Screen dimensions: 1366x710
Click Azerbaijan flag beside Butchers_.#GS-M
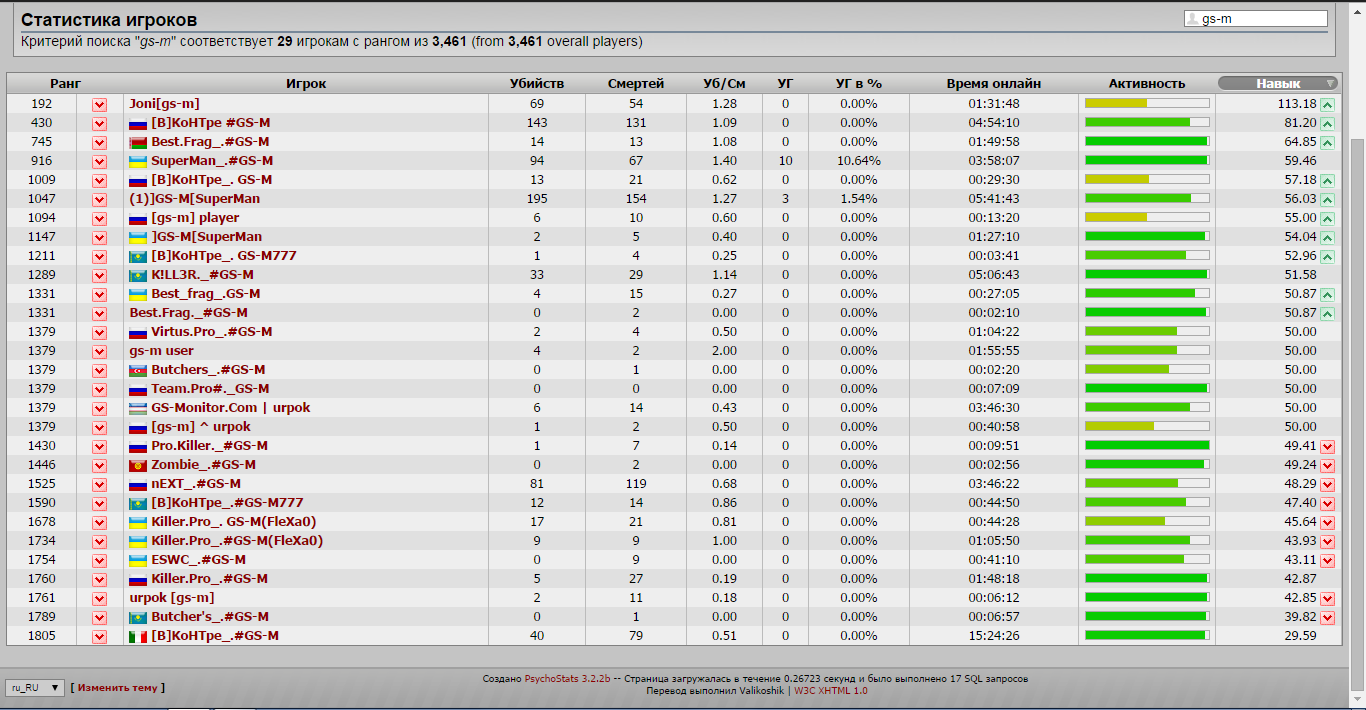pyautogui.click(x=138, y=370)
